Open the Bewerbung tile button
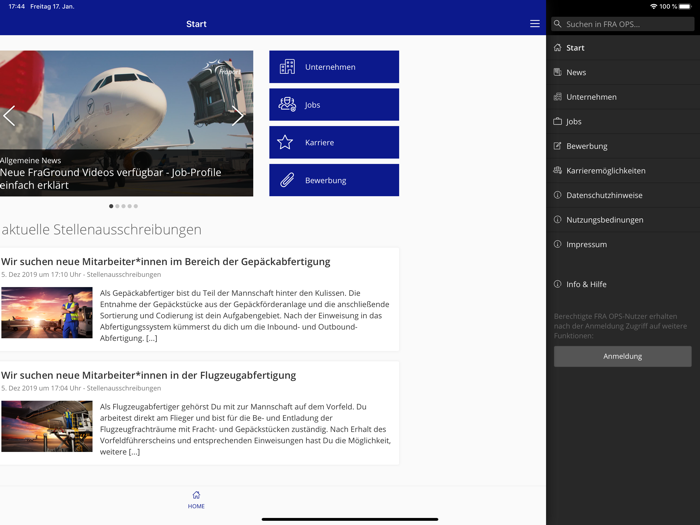The height and width of the screenshot is (525, 700). [334, 180]
